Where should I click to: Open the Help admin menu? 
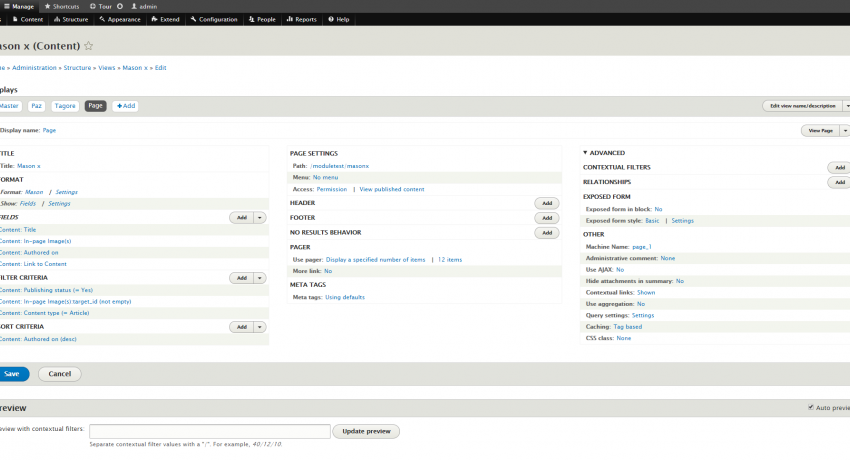pyautogui.click(x=339, y=20)
